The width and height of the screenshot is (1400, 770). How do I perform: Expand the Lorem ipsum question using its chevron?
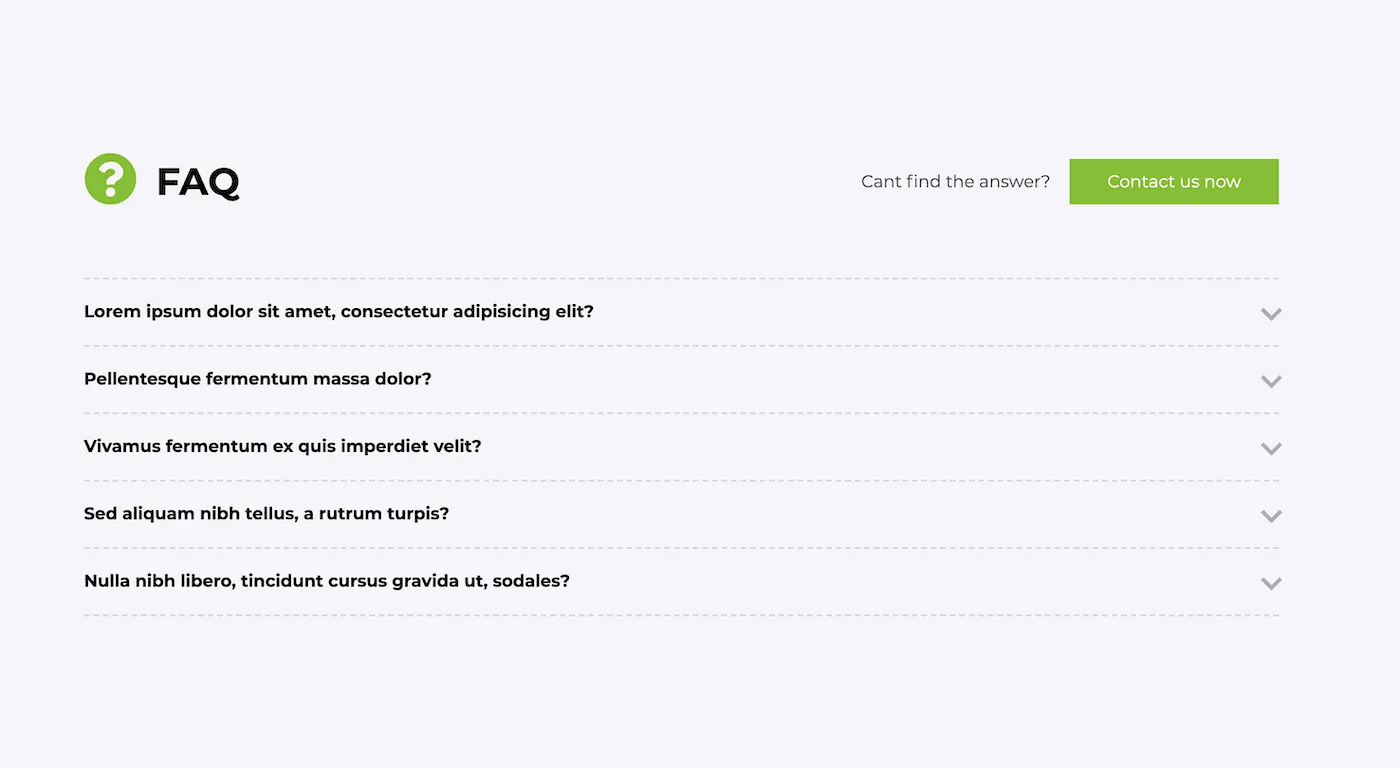(x=1271, y=314)
